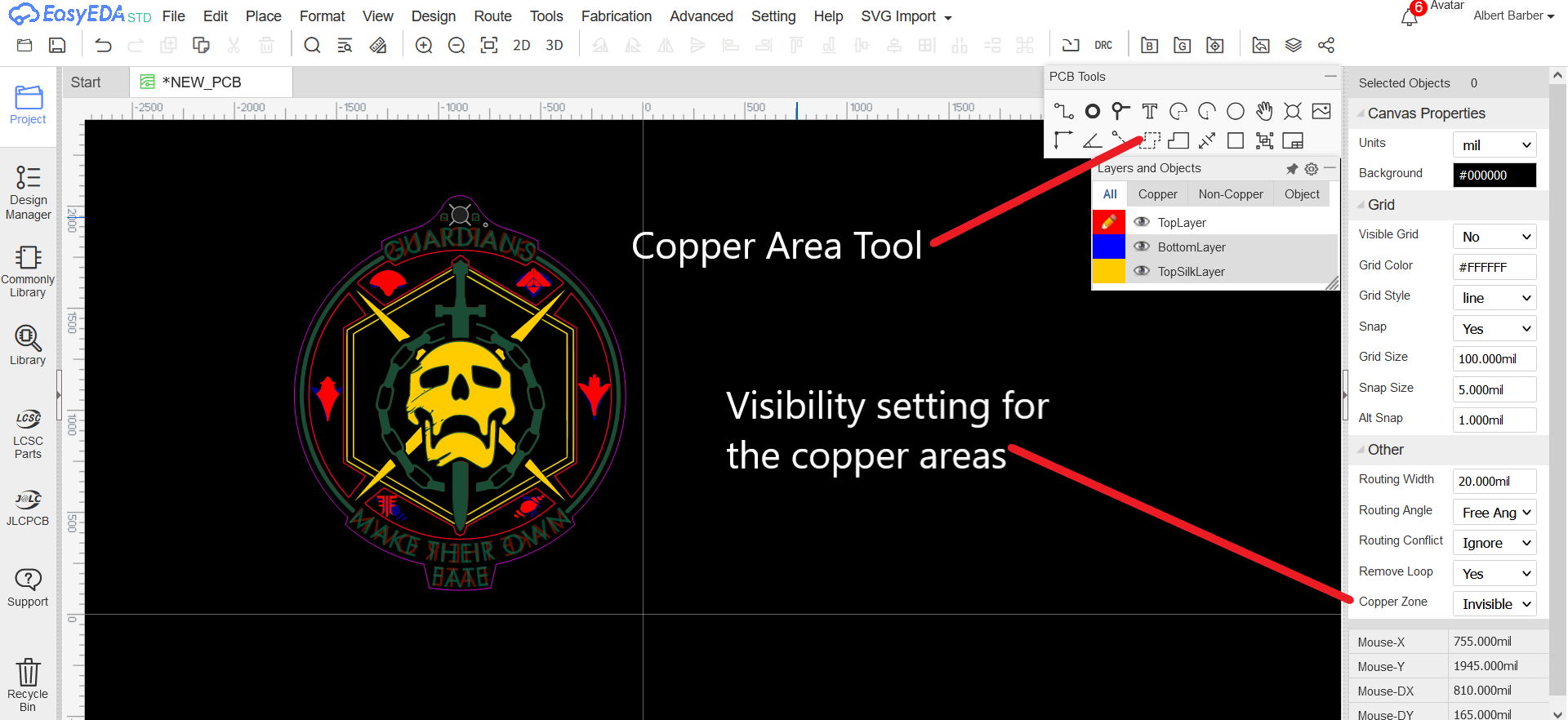Open the Snap dropdown
This screenshot has height=720, width=1568.
[x=1494, y=329]
